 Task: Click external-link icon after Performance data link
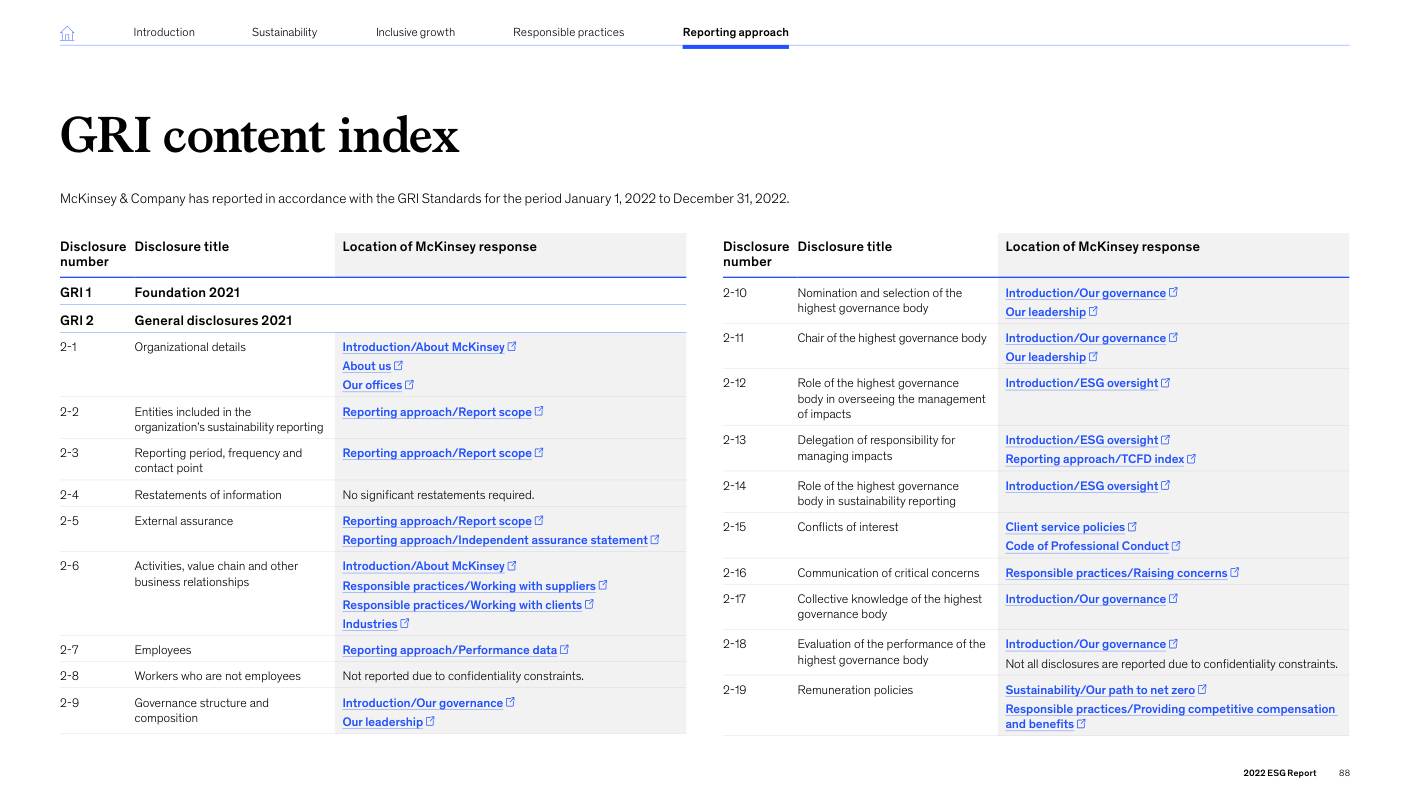point(565,650)
